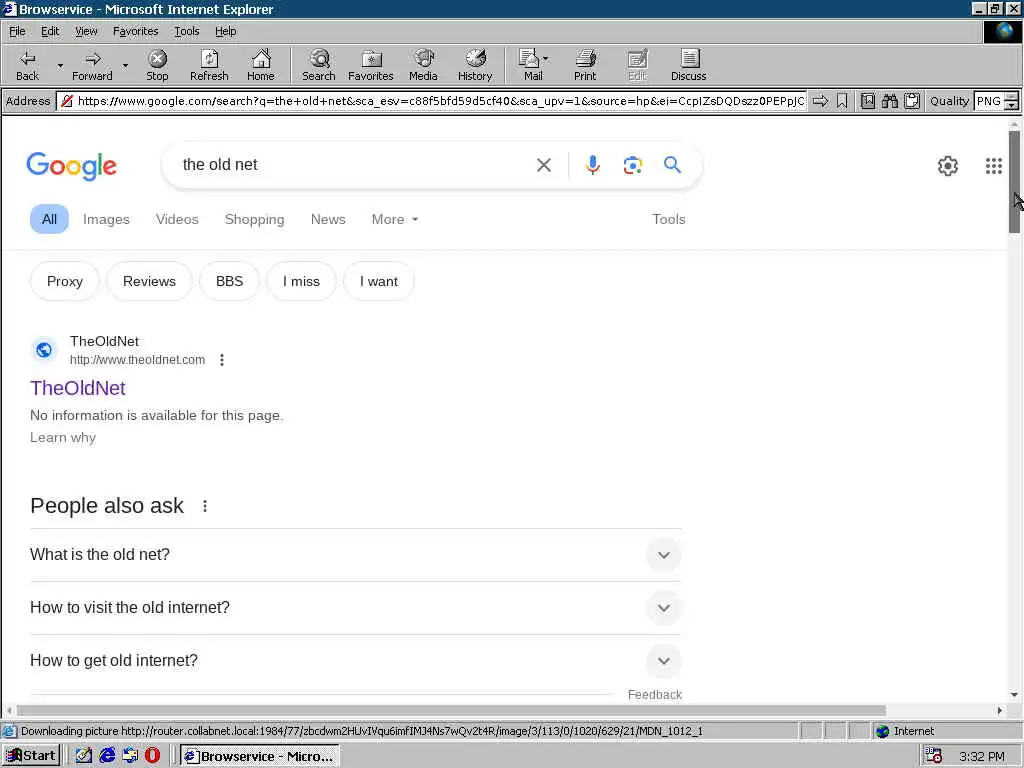Image resolution: width=1024 pixels, height=768 pixels.
Task: Open the Discuss toolbar button
Action: point(688,66)
